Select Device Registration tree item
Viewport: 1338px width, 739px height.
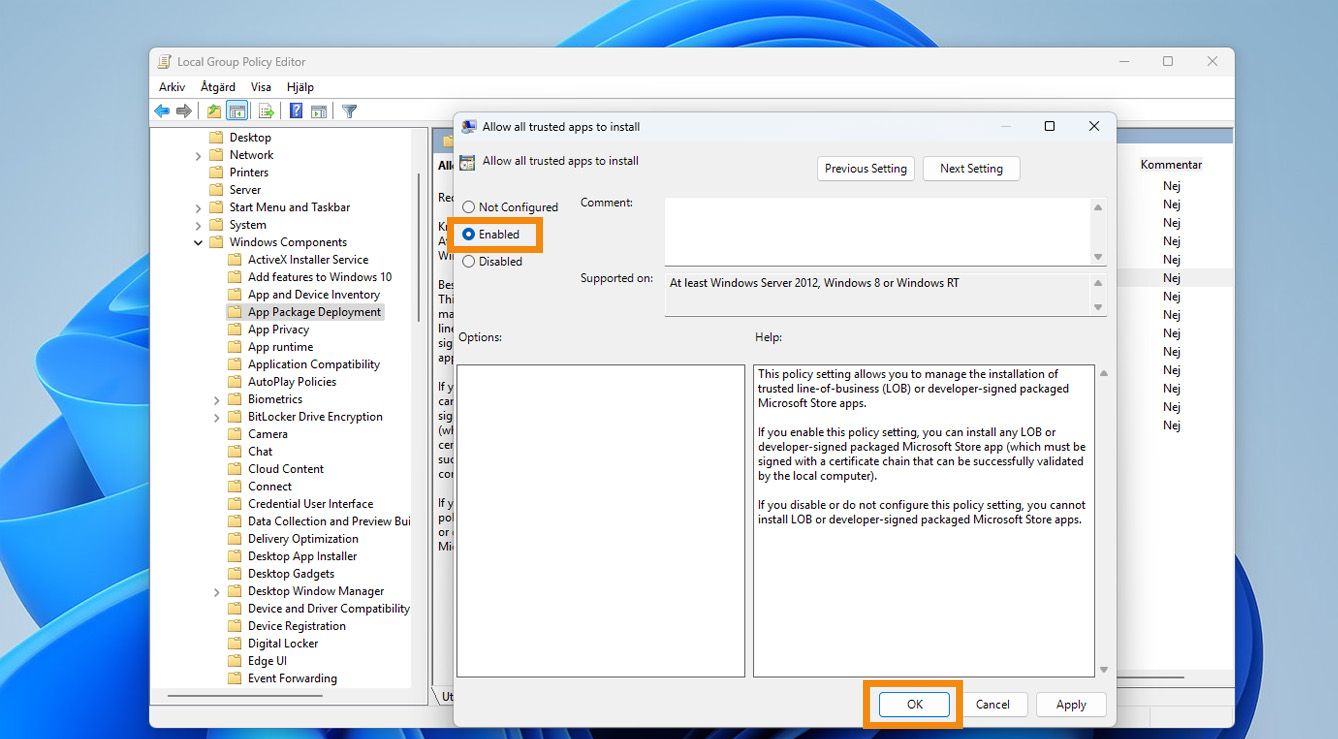click(x=297, y=626)
